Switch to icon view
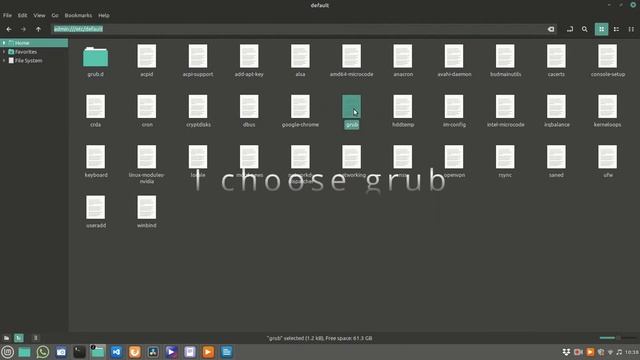The width and height of the screenshot is (640, 360). pos(601,29)
